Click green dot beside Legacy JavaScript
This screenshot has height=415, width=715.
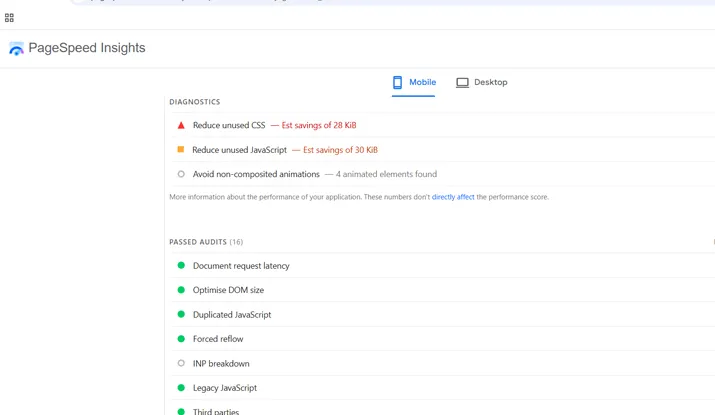coord(181,388)
